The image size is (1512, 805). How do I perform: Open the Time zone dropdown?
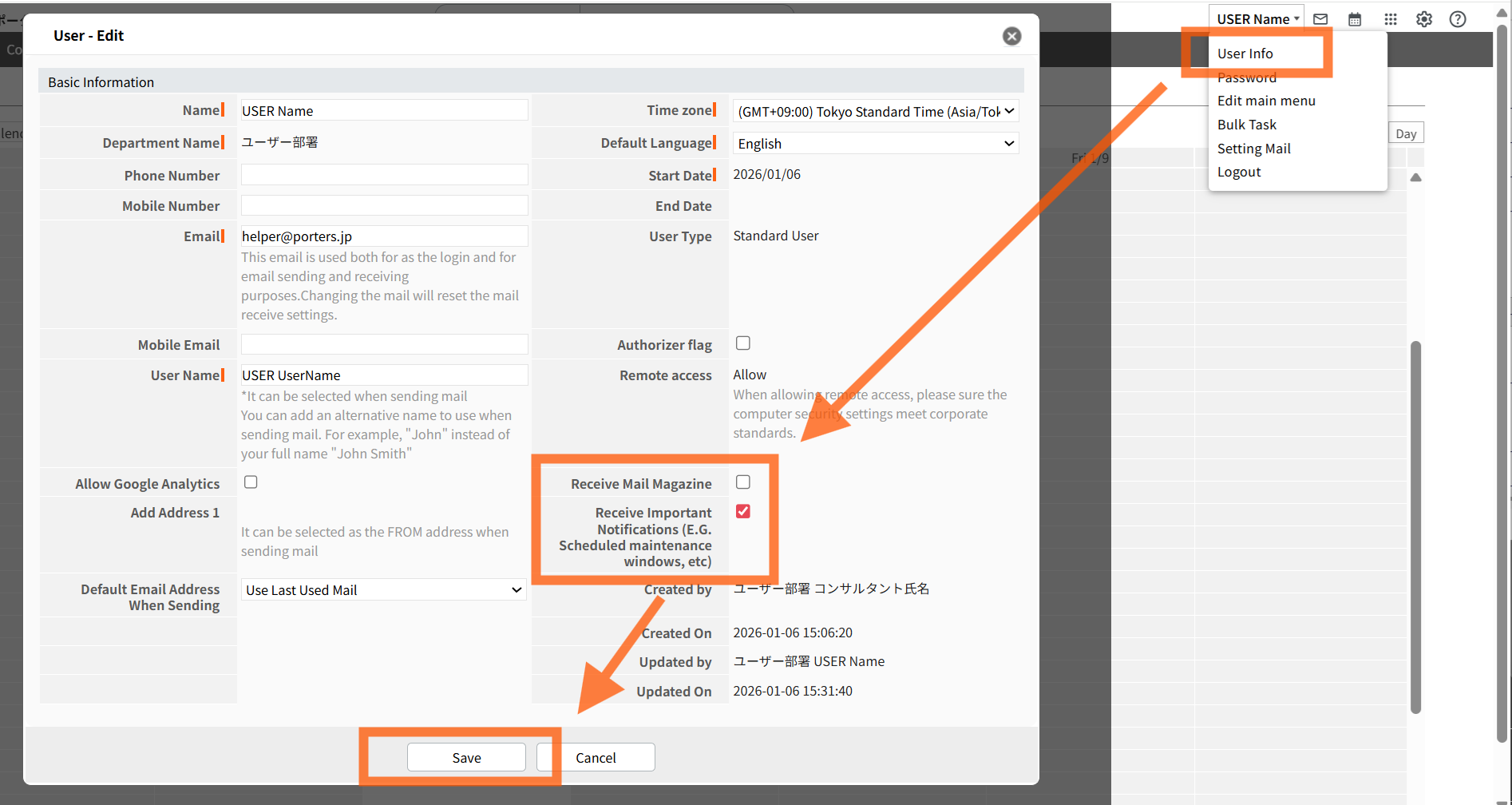tap(875, 112)
